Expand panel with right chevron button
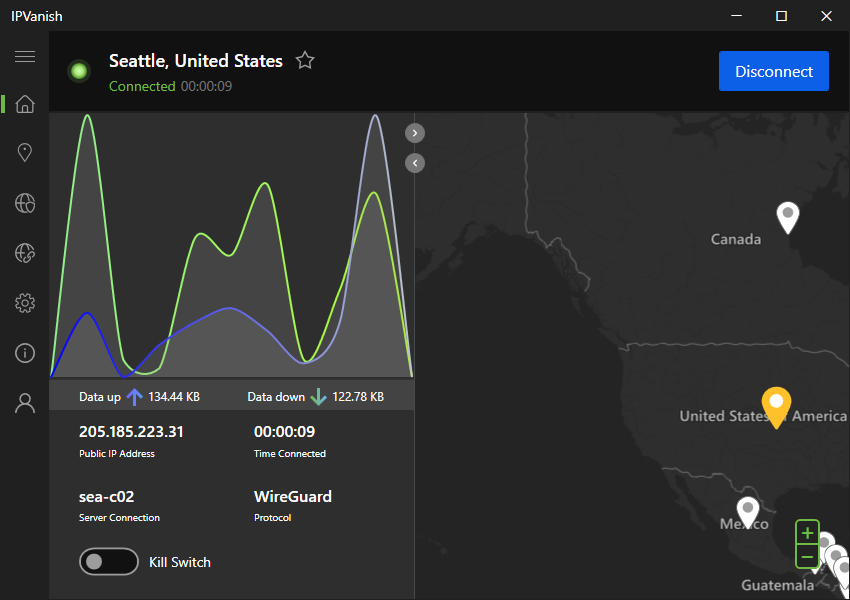Viewport: 850px width, 600px height. coord(415,133)
